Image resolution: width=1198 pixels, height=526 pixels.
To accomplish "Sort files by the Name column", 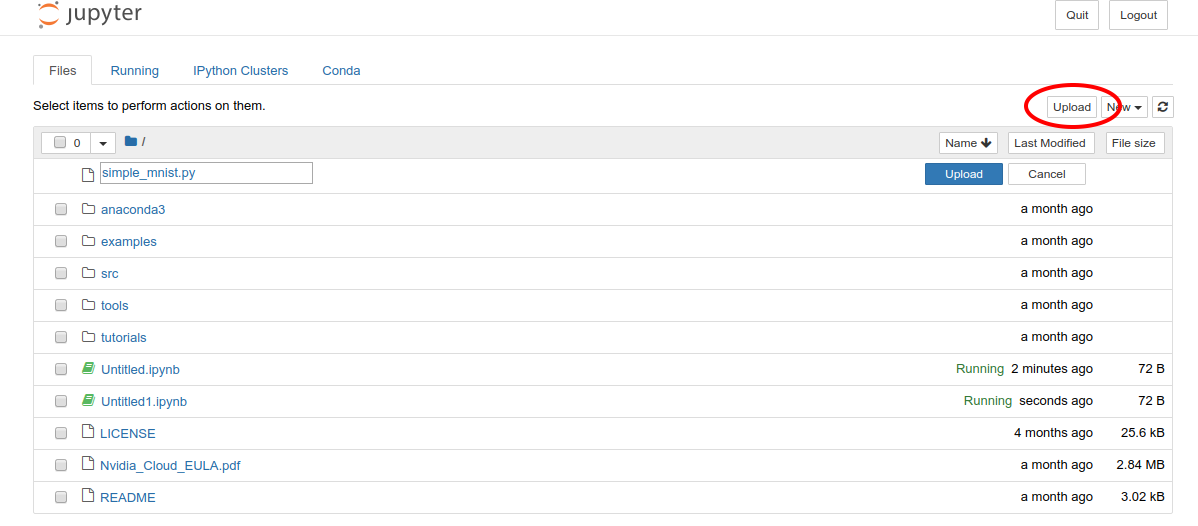I will coord(967,143).
